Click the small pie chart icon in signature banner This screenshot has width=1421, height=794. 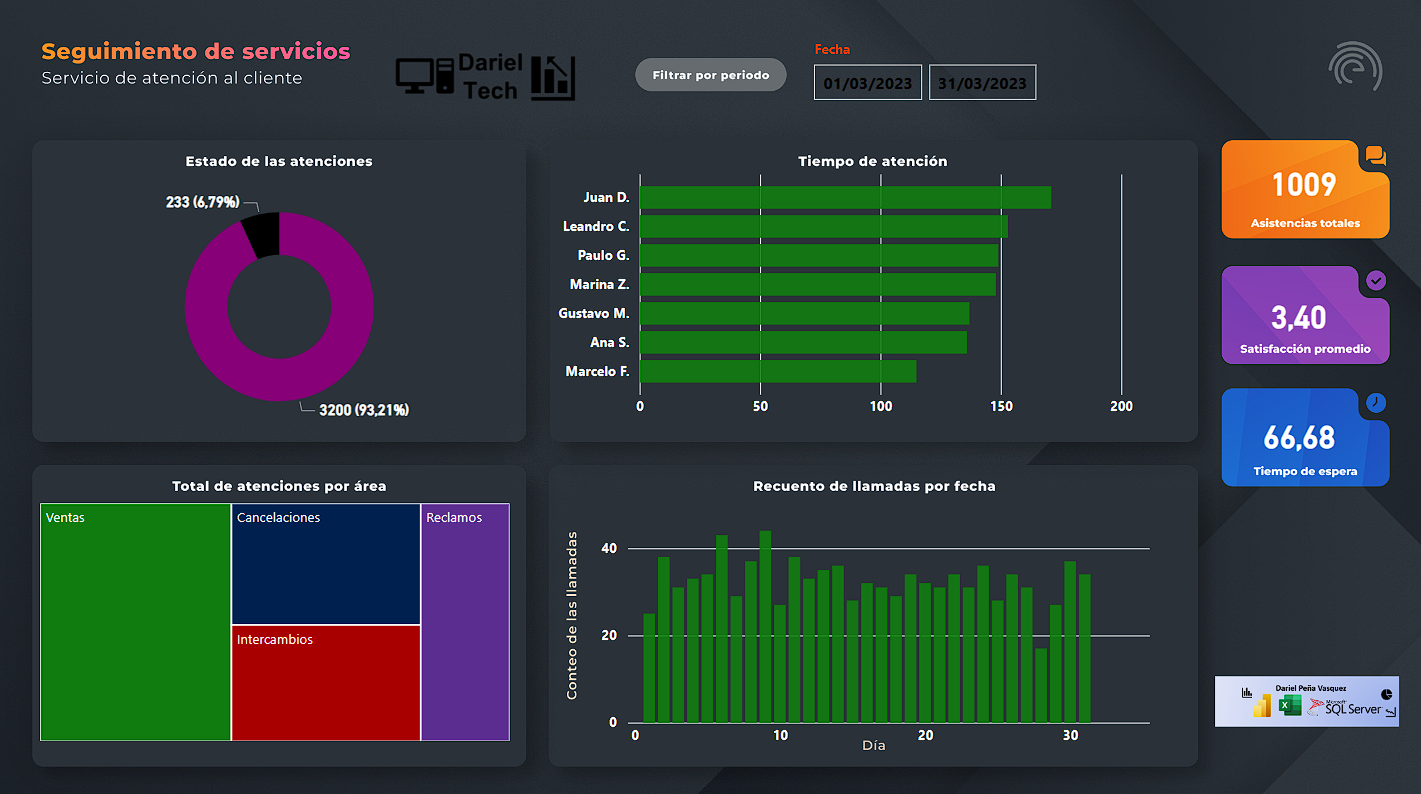point(1386,693)
